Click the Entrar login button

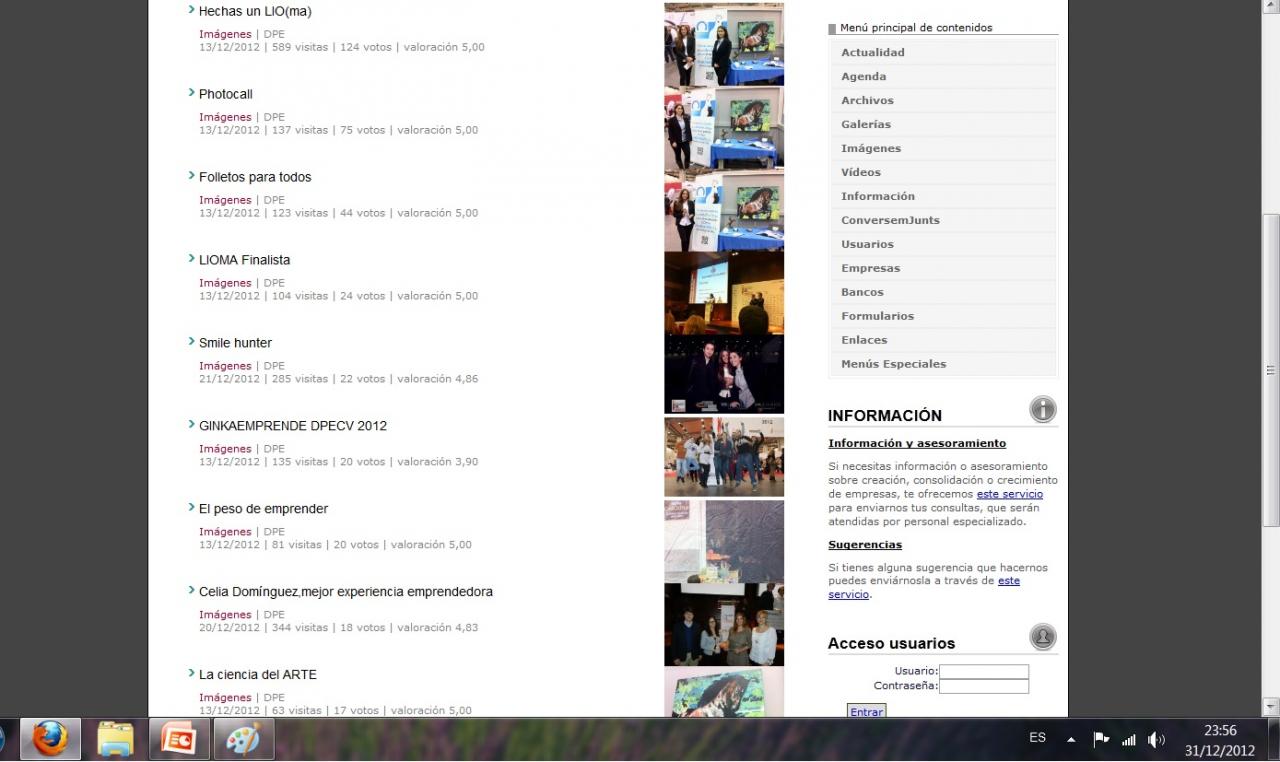pyautogui.click(x=866, y=711)
